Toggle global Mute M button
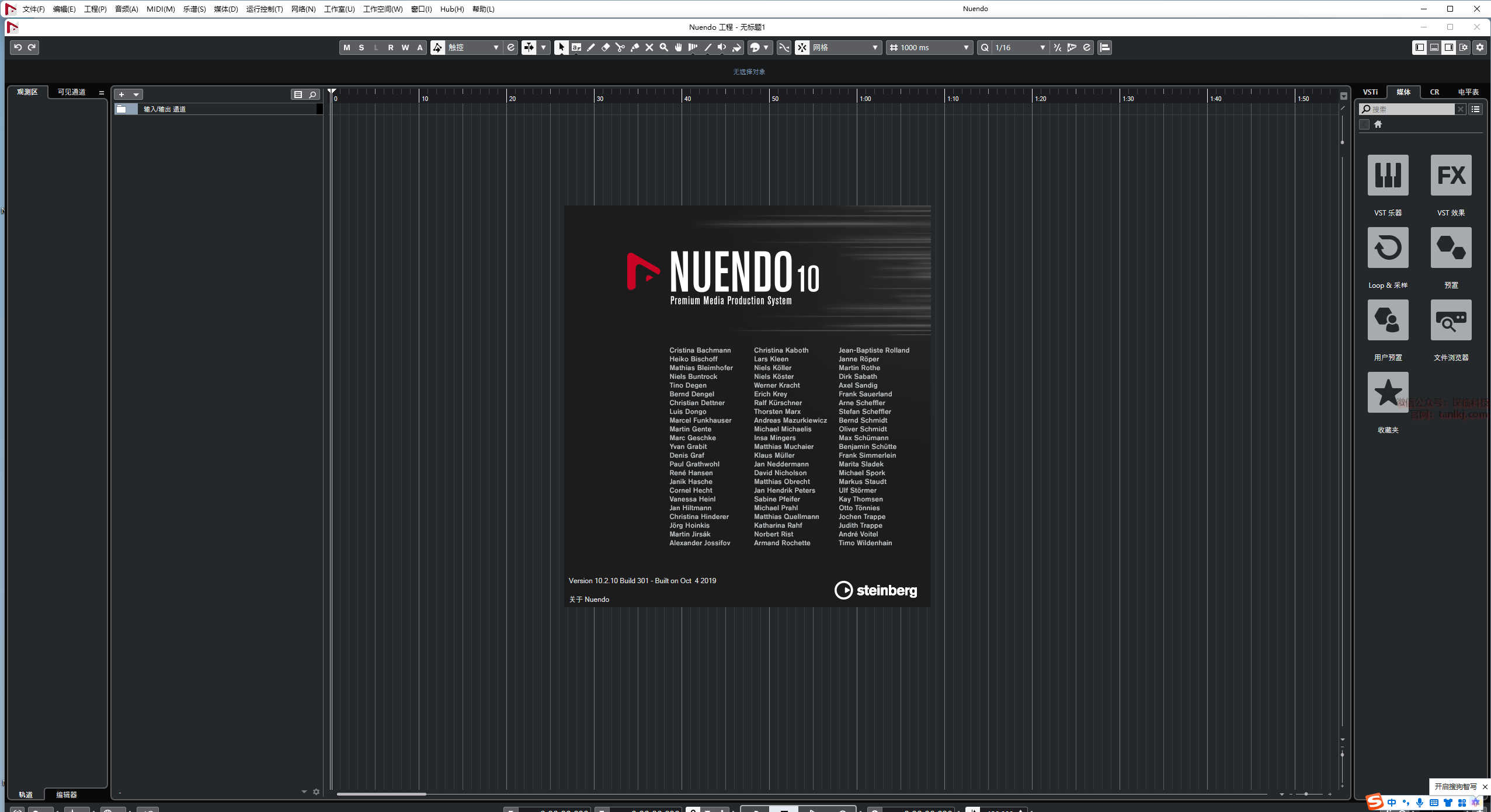This screenshot has width=1491, height=812. coord(347,48)
